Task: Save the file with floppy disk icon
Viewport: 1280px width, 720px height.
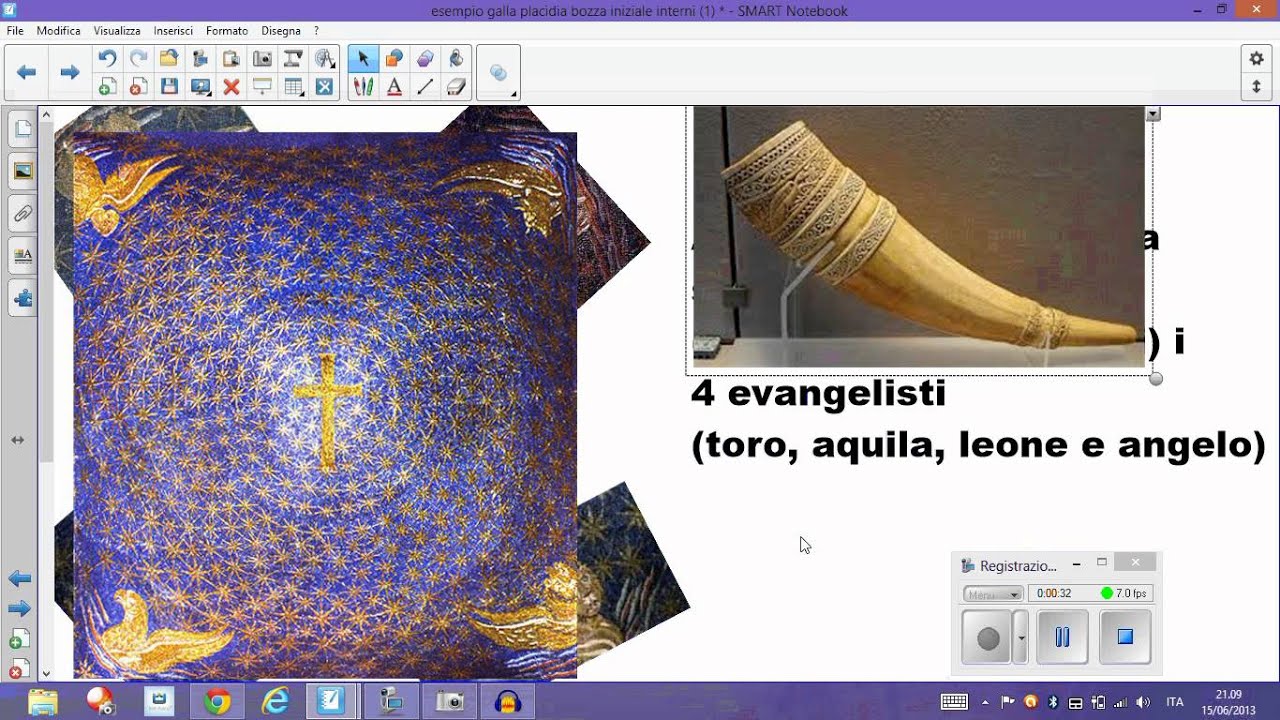Action: (x=169, y=87)
